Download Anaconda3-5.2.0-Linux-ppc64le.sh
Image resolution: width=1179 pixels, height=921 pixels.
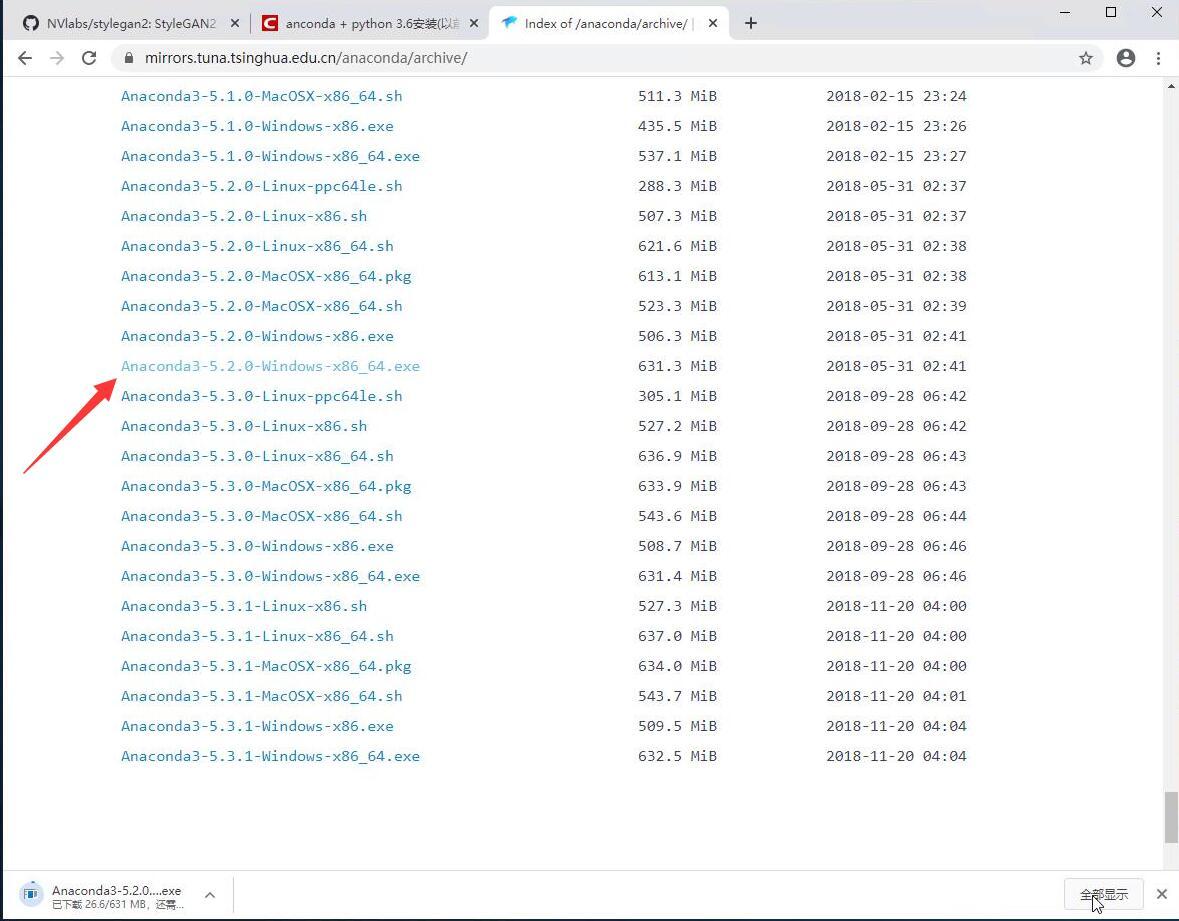262,186
